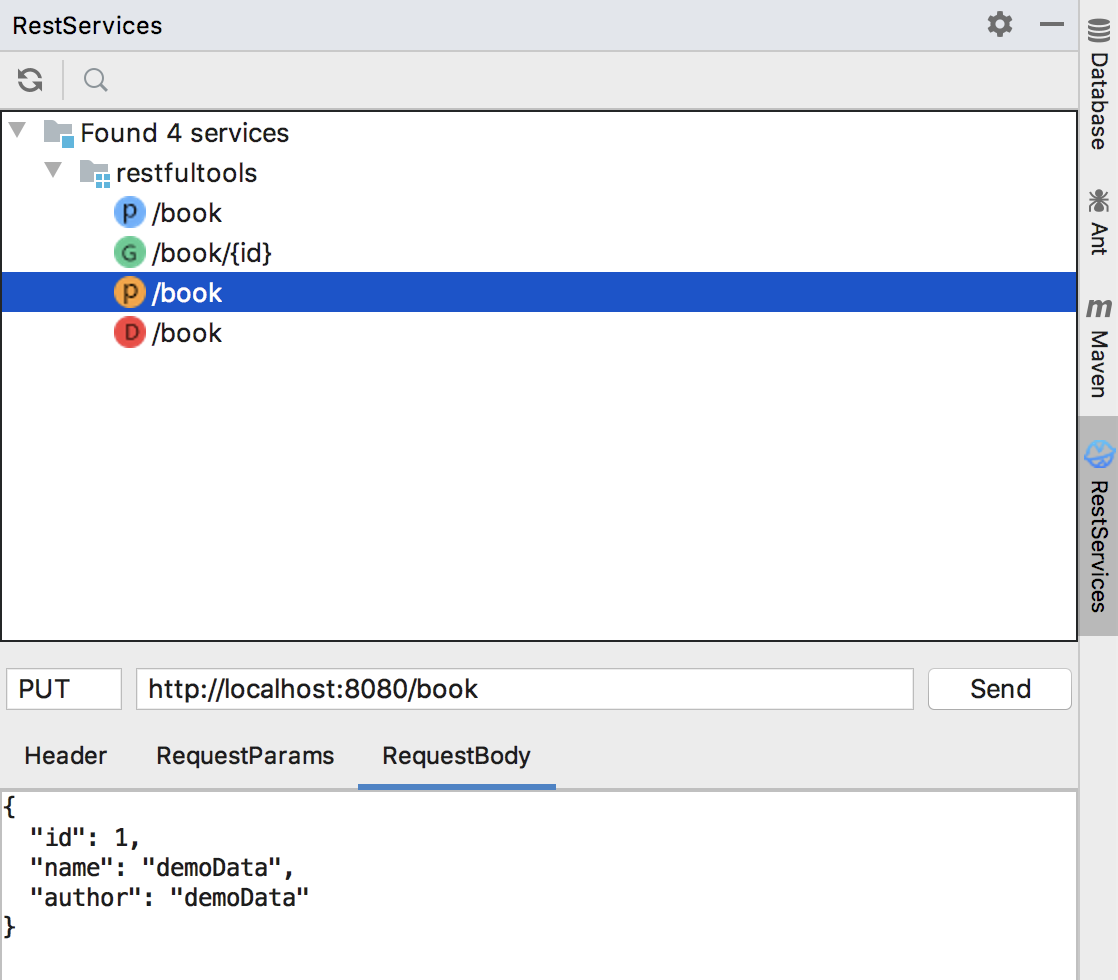Minimize the RestServices panel with the dash icon

pyautogui.click(x=1051, y=25)
